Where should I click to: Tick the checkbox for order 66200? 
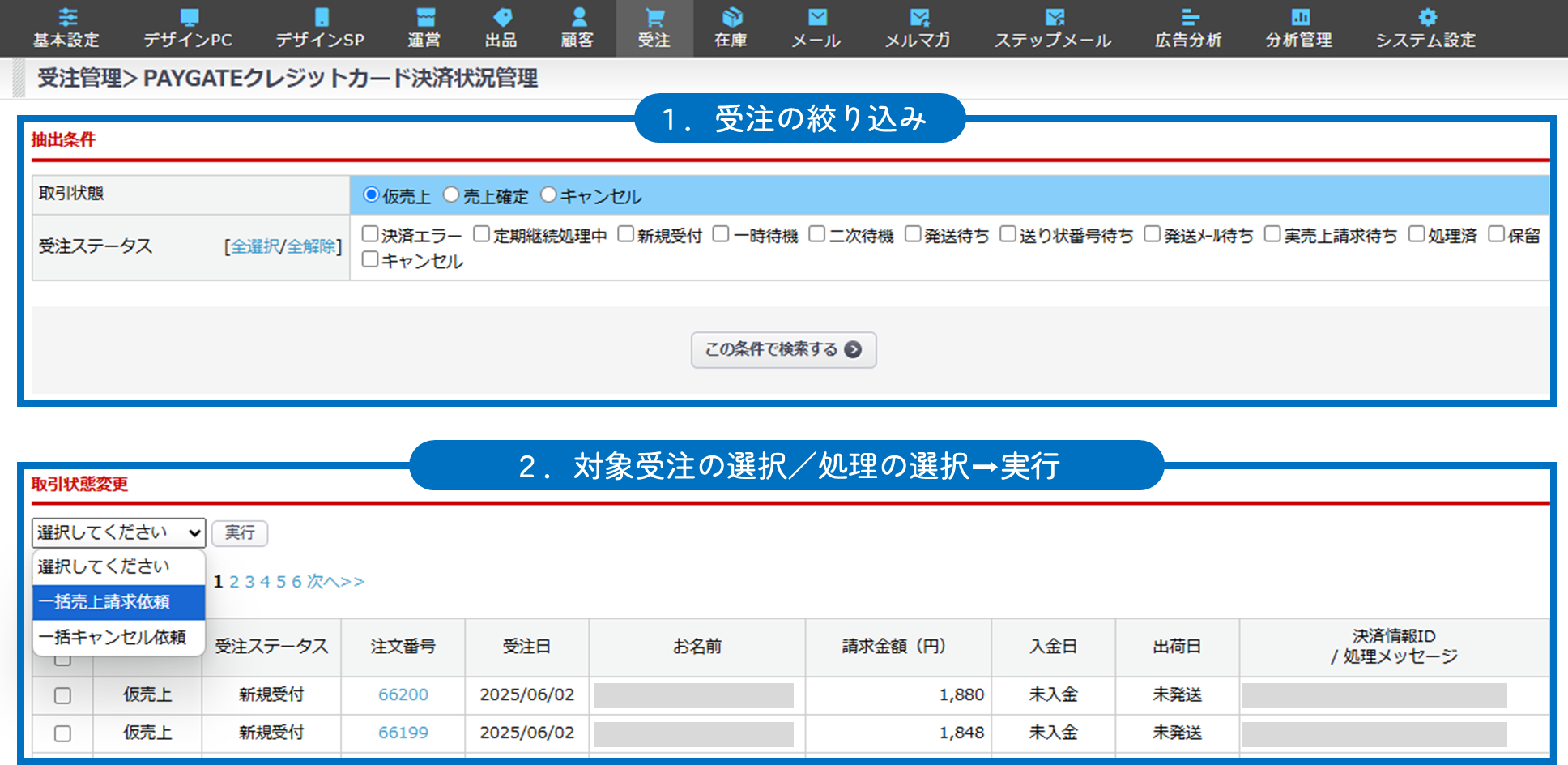(62, 695)
